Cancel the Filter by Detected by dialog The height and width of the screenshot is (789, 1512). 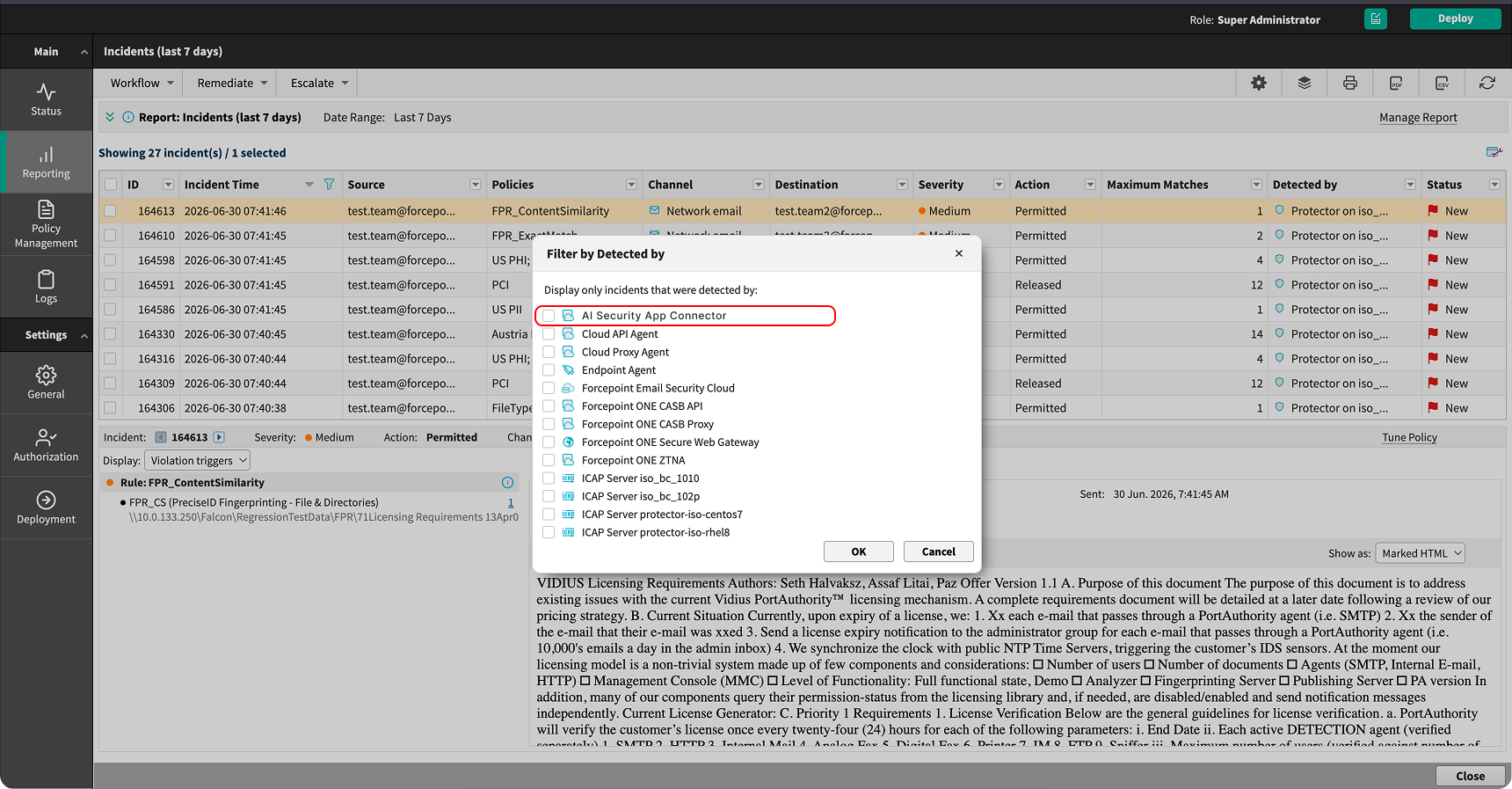pos(939,552)
